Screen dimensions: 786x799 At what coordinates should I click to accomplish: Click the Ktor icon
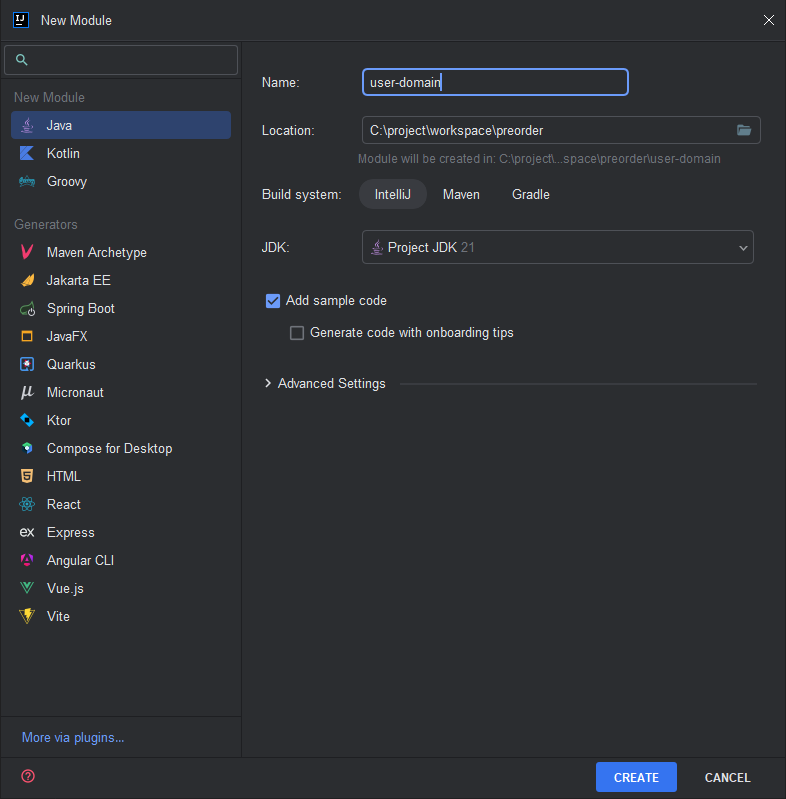27,420
